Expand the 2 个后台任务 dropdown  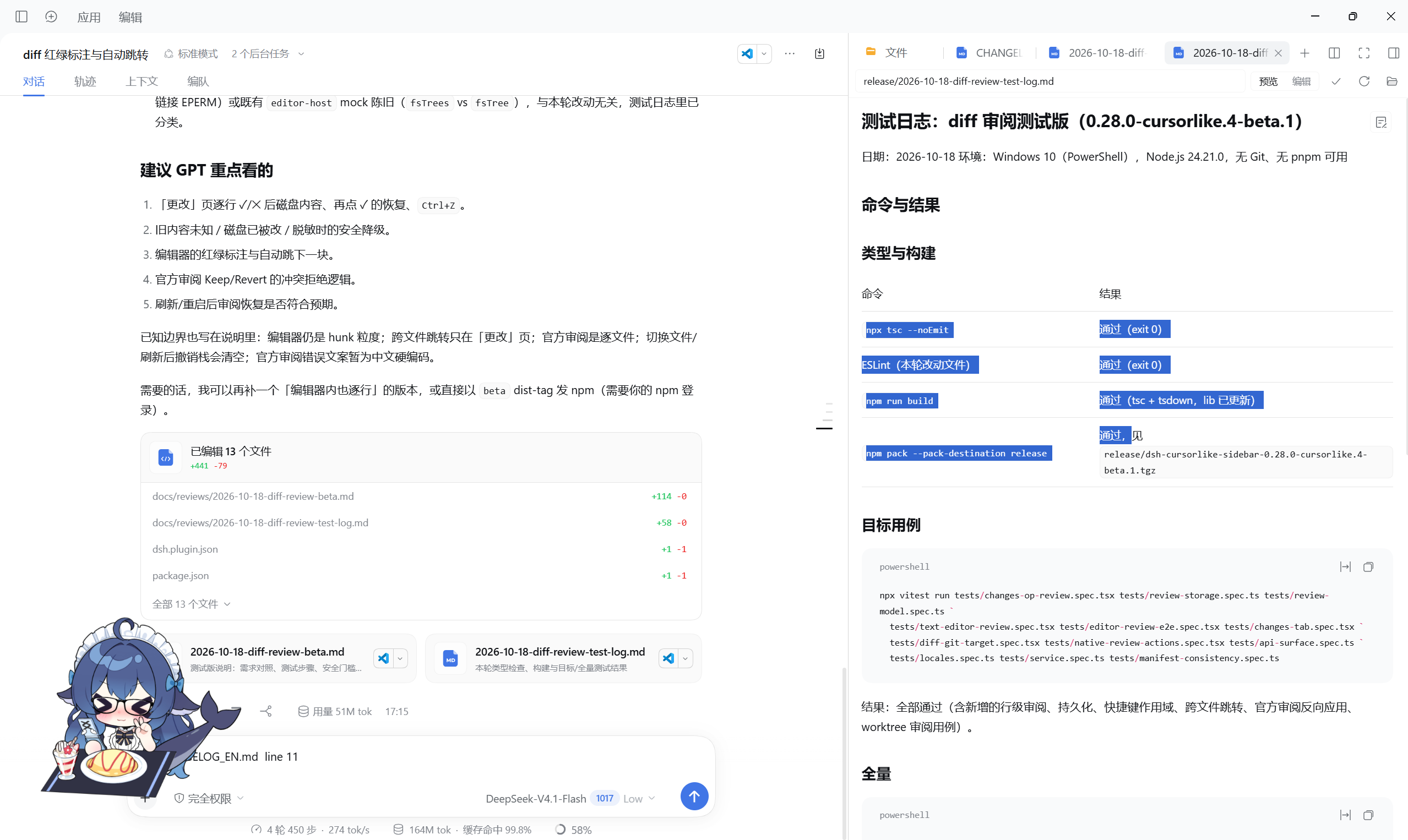268,54
